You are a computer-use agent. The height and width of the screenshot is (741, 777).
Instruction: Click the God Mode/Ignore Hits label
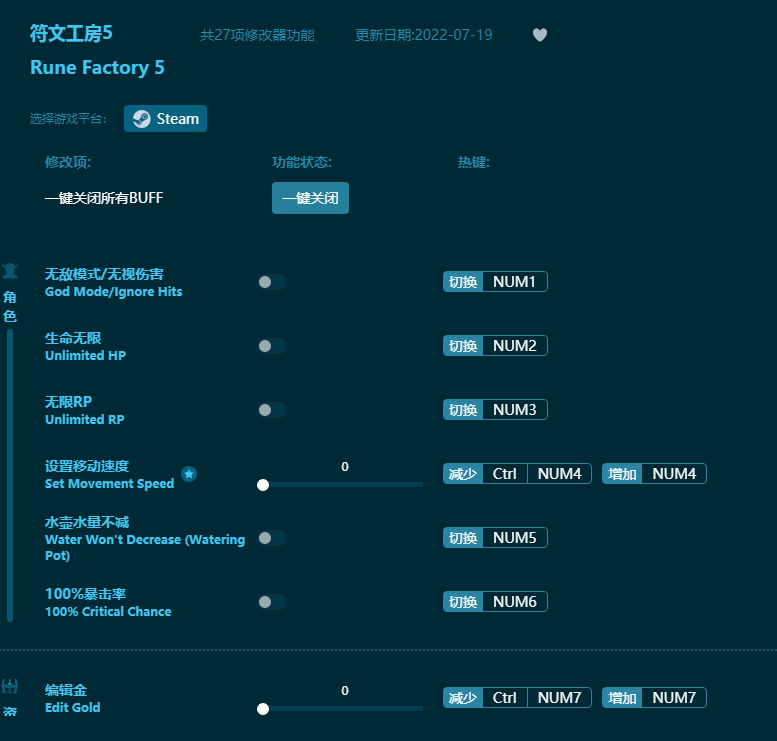113,291
